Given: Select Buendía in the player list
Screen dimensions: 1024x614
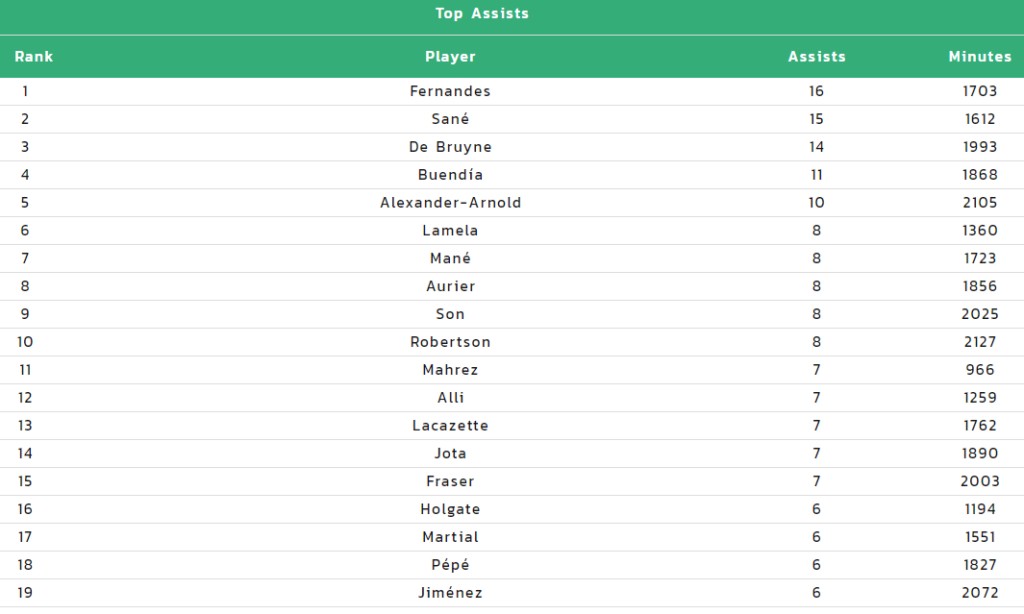Looking at the screenshot, I should [450, 175].
